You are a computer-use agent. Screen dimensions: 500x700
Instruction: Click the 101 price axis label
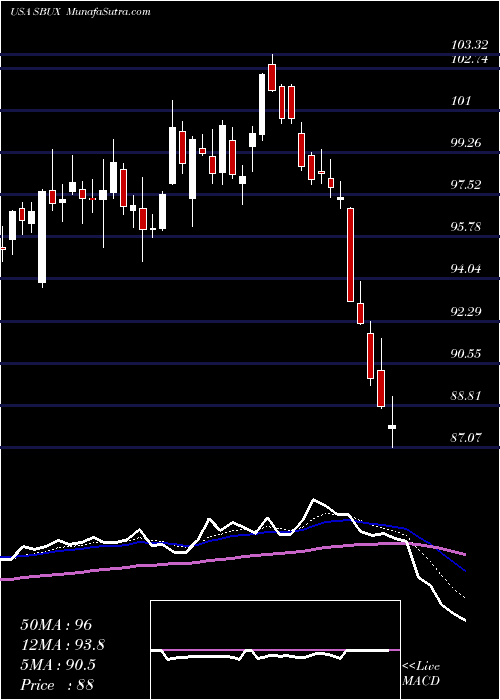coord(461,100)
